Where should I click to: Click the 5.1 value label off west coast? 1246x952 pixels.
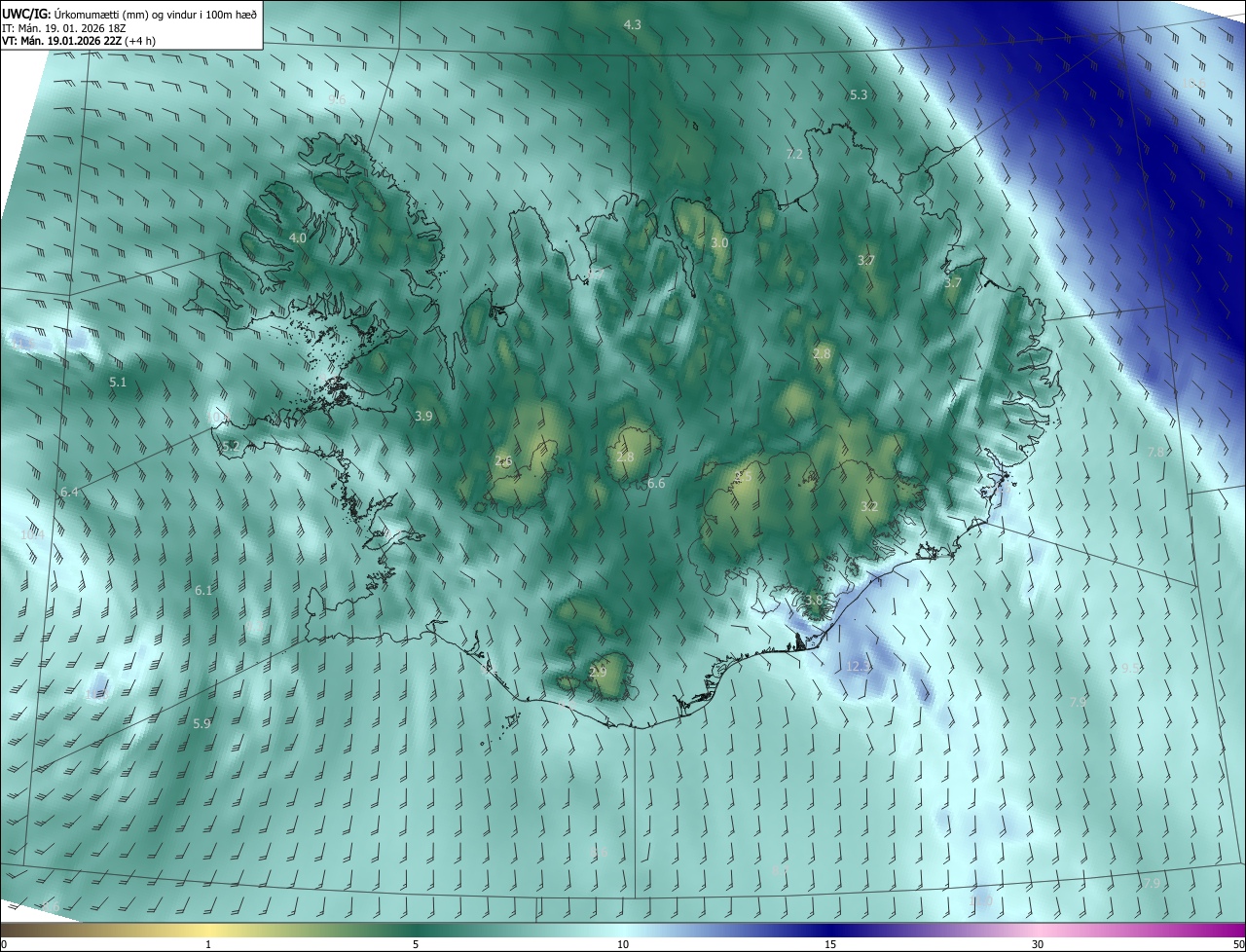[118, 384]
